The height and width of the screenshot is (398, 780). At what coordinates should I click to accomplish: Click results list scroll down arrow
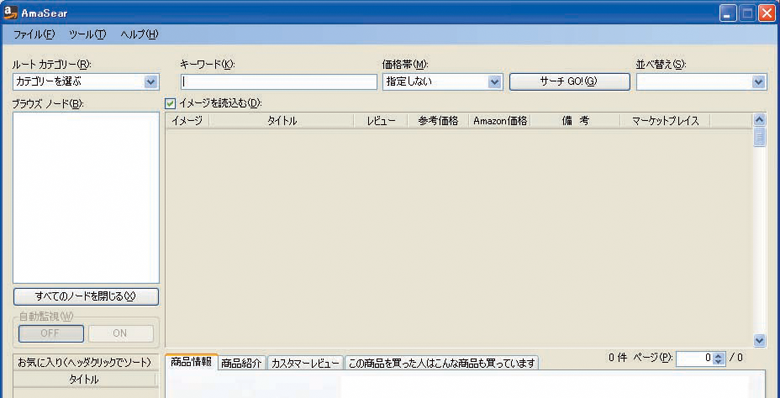[759, 340]
